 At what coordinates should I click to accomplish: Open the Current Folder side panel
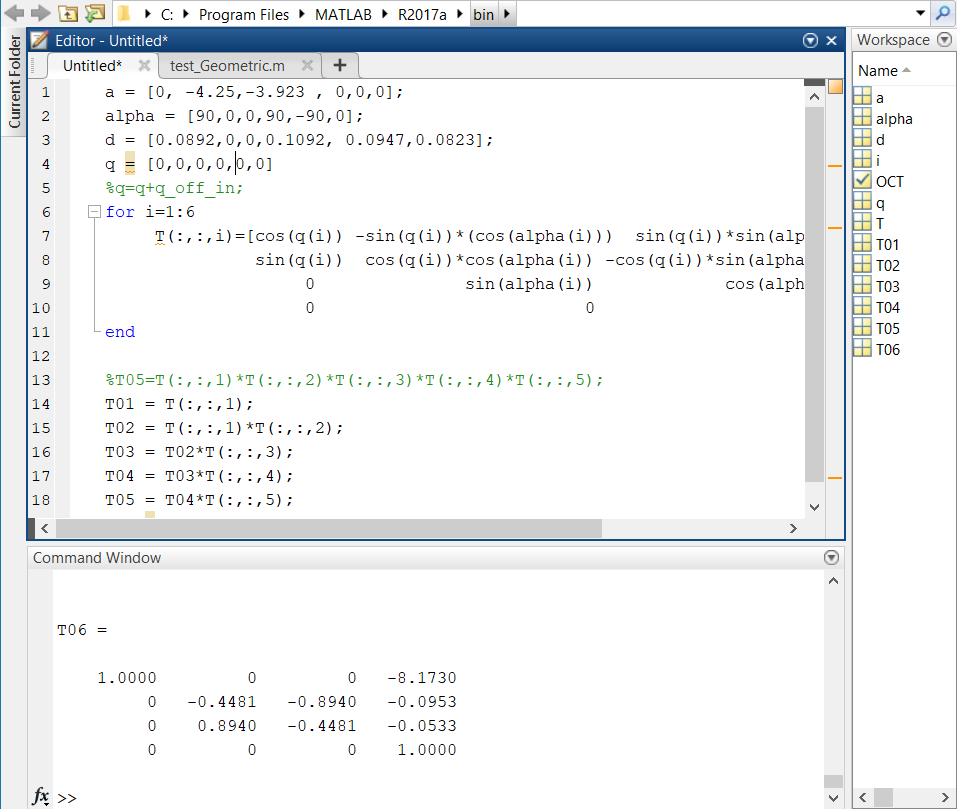tap(14, 82)
